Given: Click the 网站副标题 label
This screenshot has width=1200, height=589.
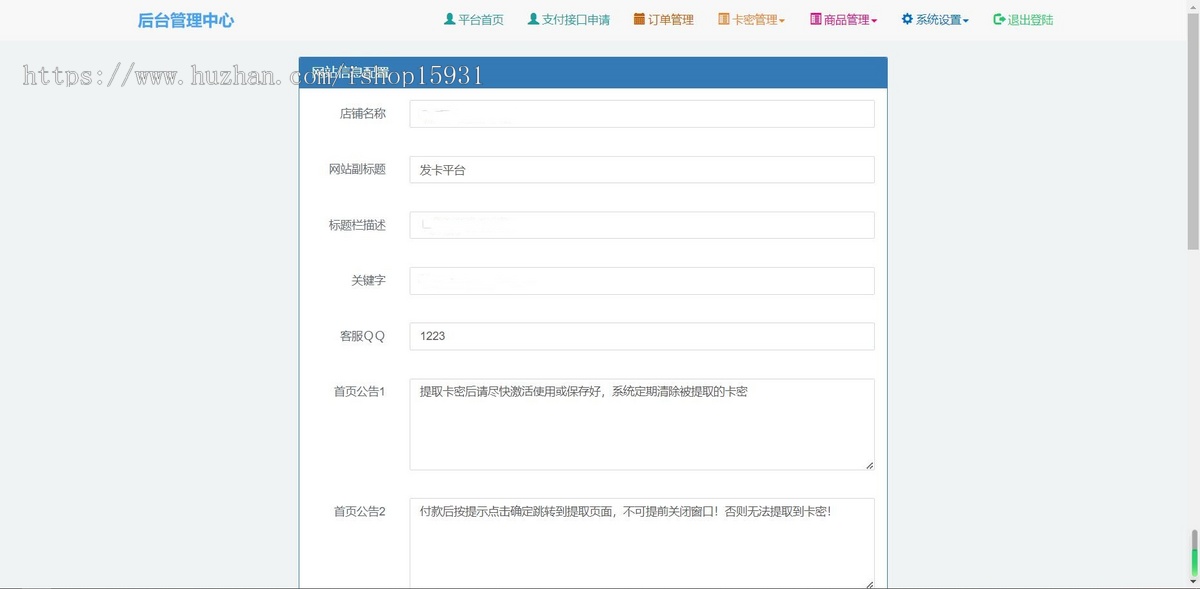Looking at the screenshot, I should click(357, 170).
